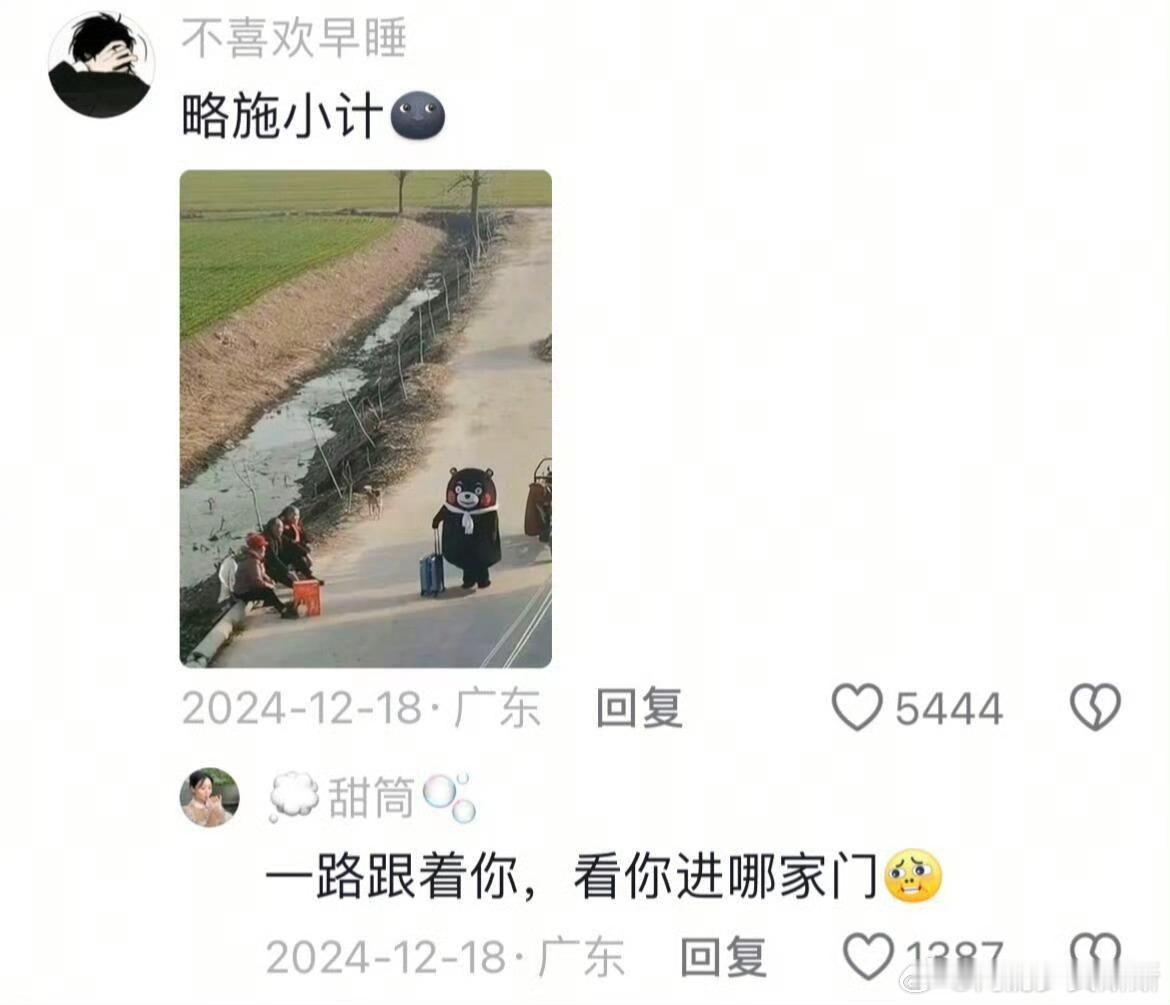The image size is (1170, 1005).
Task: Reply to the 略施小计 comment
Action: pyautogui.click(x=639, y=707)
